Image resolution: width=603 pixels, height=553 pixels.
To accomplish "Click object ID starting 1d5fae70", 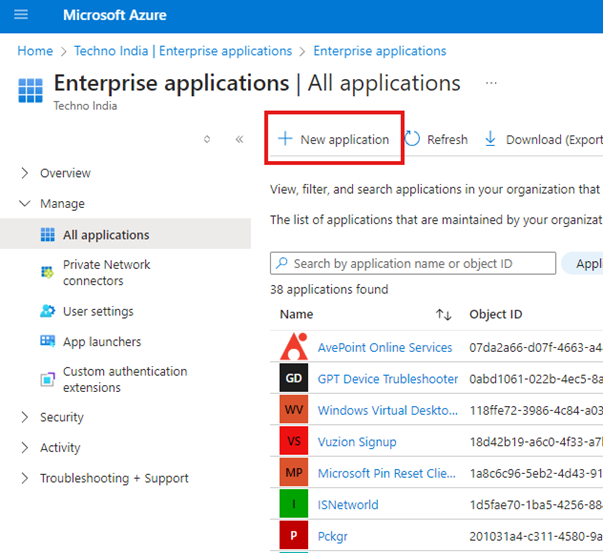I will point(536,505).
